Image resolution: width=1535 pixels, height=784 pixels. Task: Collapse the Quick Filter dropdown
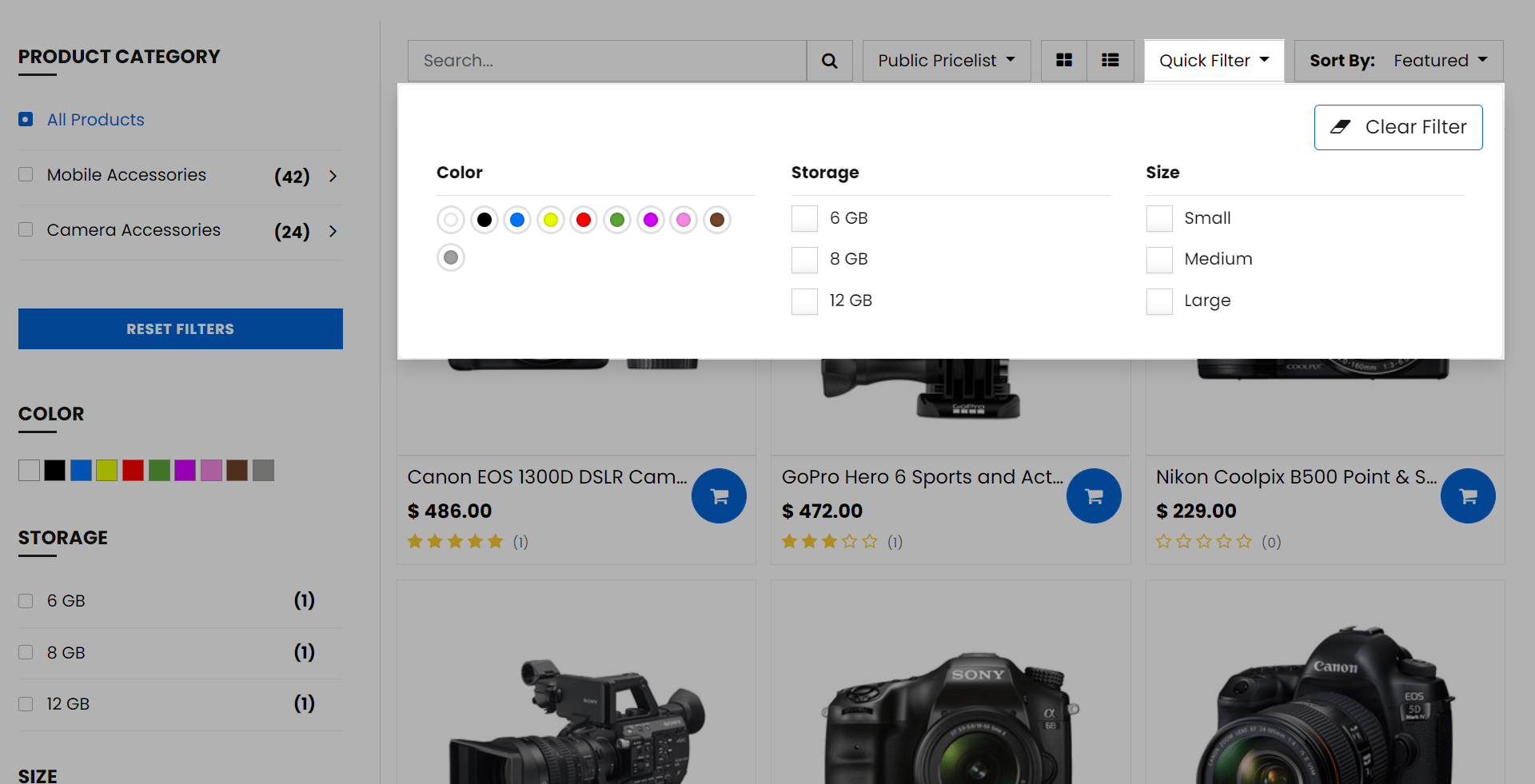pos(1214,61)
